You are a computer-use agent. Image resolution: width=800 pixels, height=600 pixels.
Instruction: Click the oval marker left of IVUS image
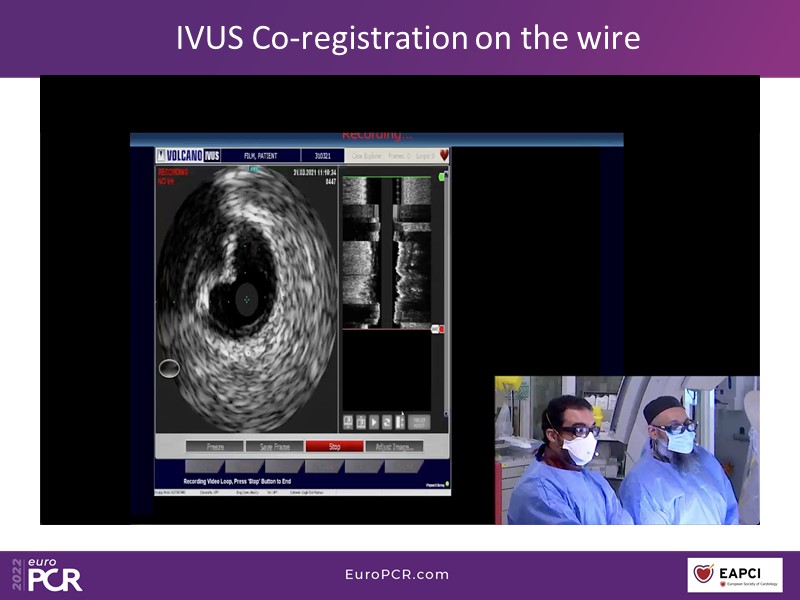tap(169, 369)
